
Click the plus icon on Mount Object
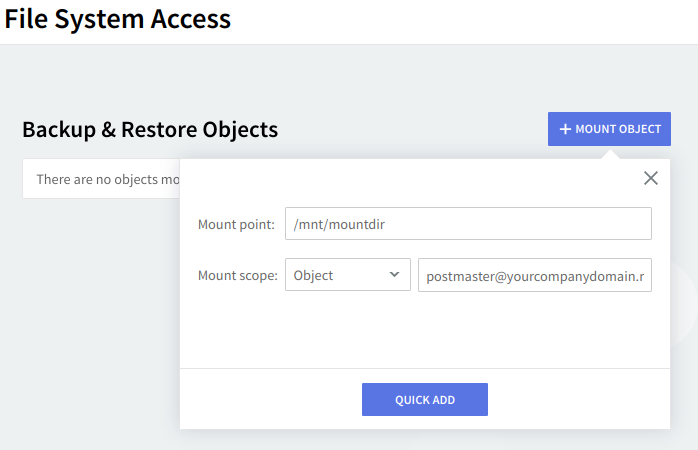[565, 129]
